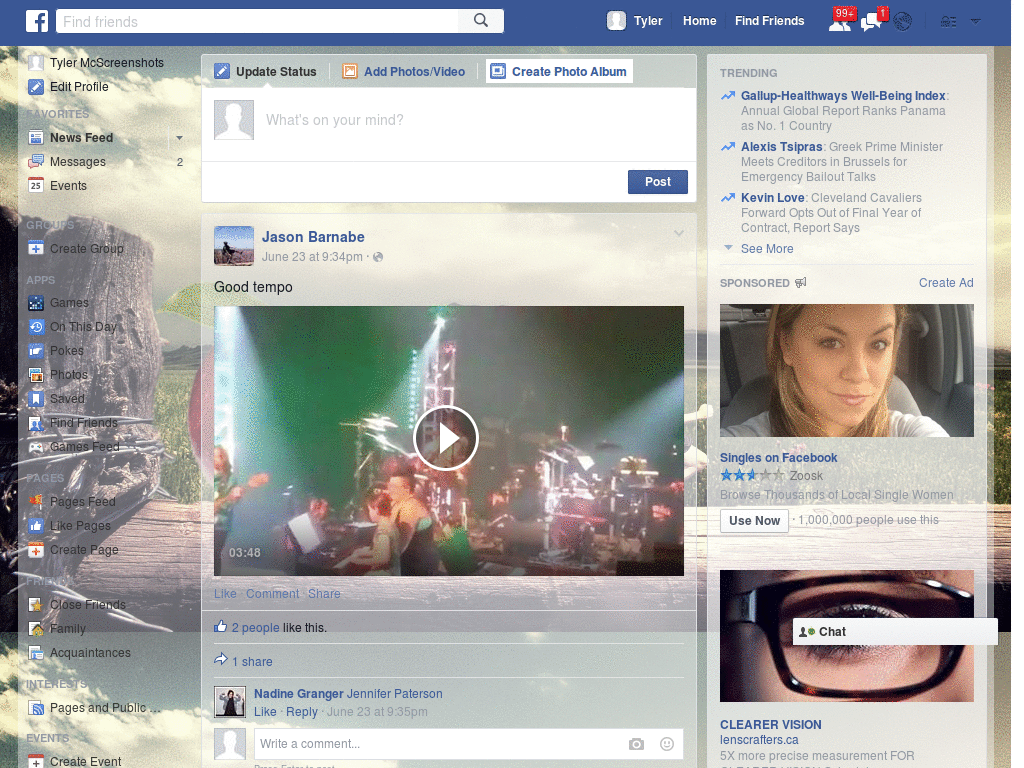Screen dimensions: 1024x768
Task: Reply to Nadine Granger's comment
Action: click(x=302, y=712)
